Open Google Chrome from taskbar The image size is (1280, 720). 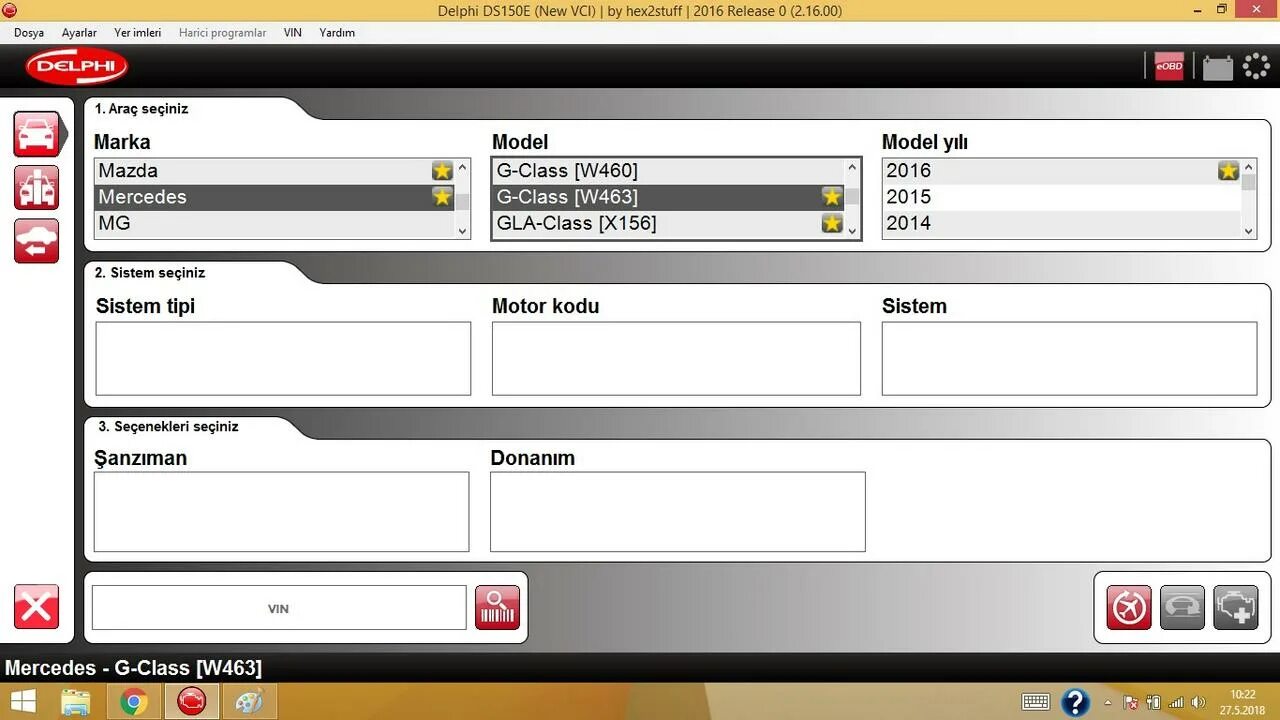[133, 702]
